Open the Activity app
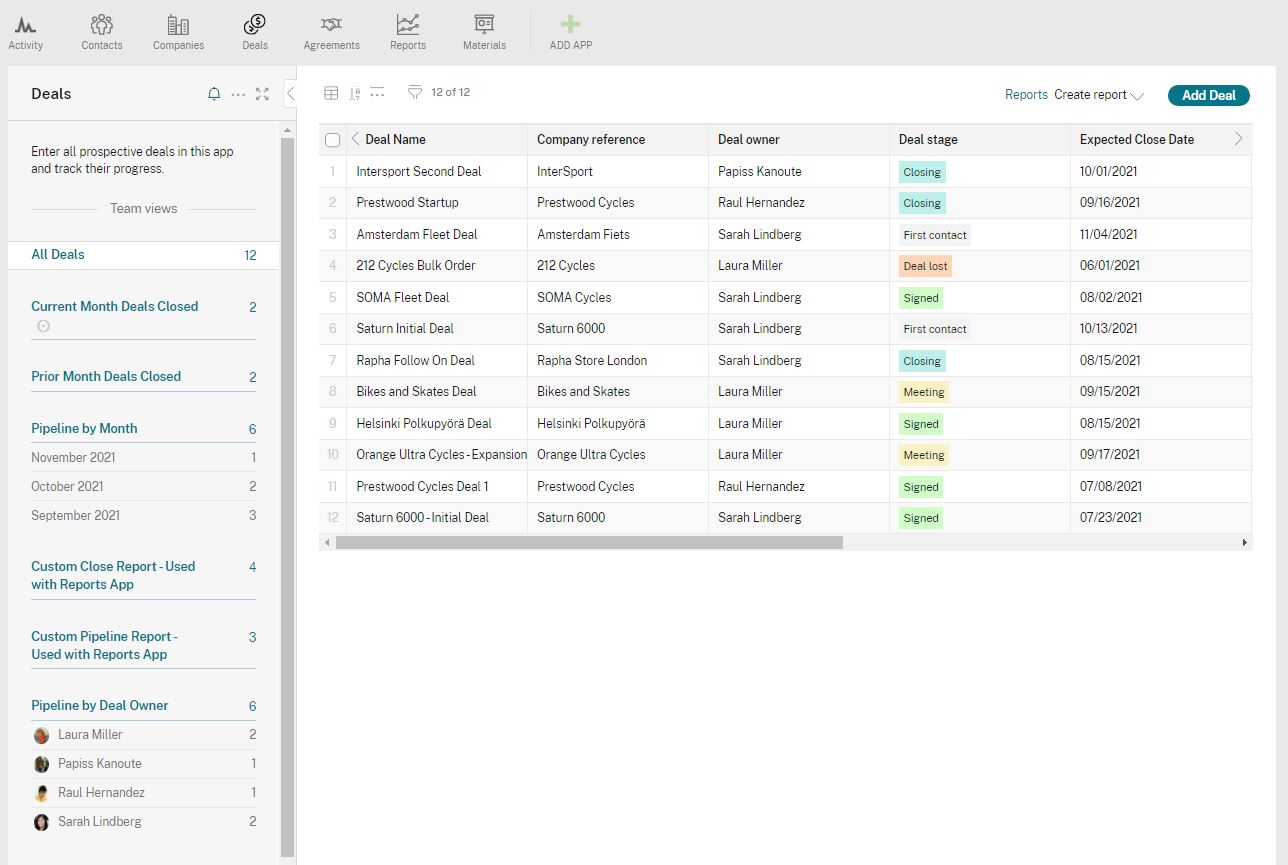This screenshot has height=865, width=1288. [25, 32]
